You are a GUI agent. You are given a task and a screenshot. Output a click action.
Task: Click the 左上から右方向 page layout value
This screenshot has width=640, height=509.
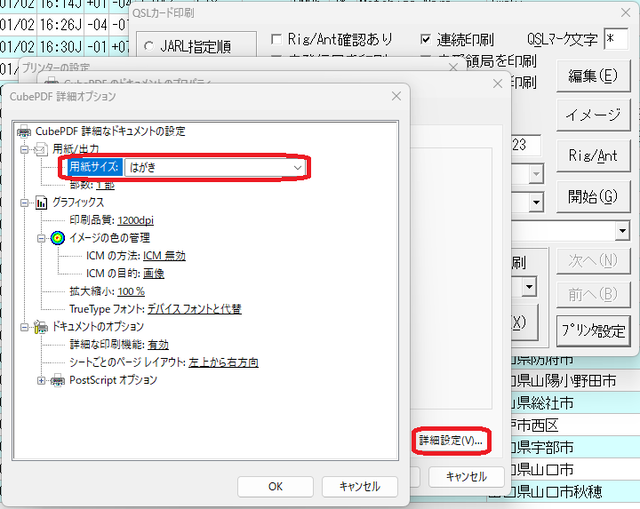pos(223,362)
